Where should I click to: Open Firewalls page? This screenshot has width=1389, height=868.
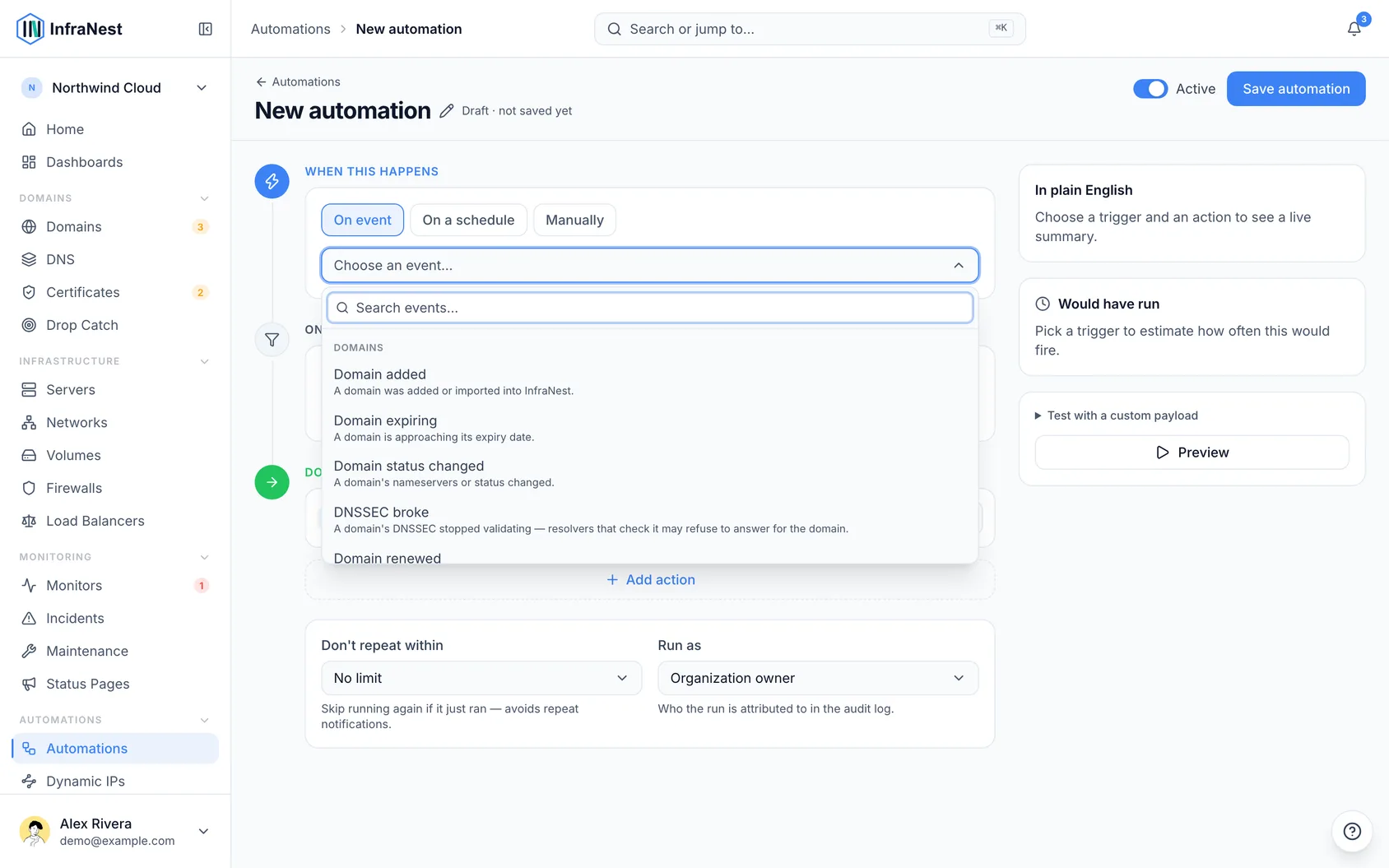(x=115, y=488)
